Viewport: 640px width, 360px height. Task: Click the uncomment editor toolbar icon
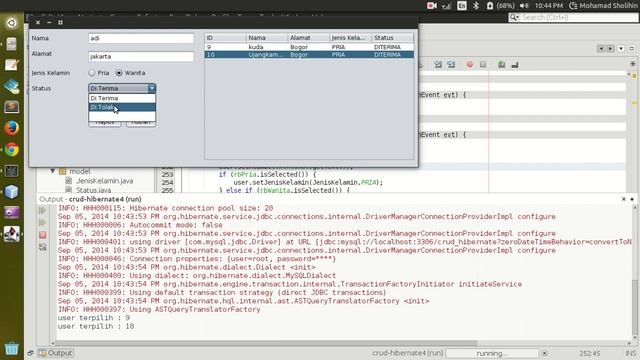tap(515, 64)
